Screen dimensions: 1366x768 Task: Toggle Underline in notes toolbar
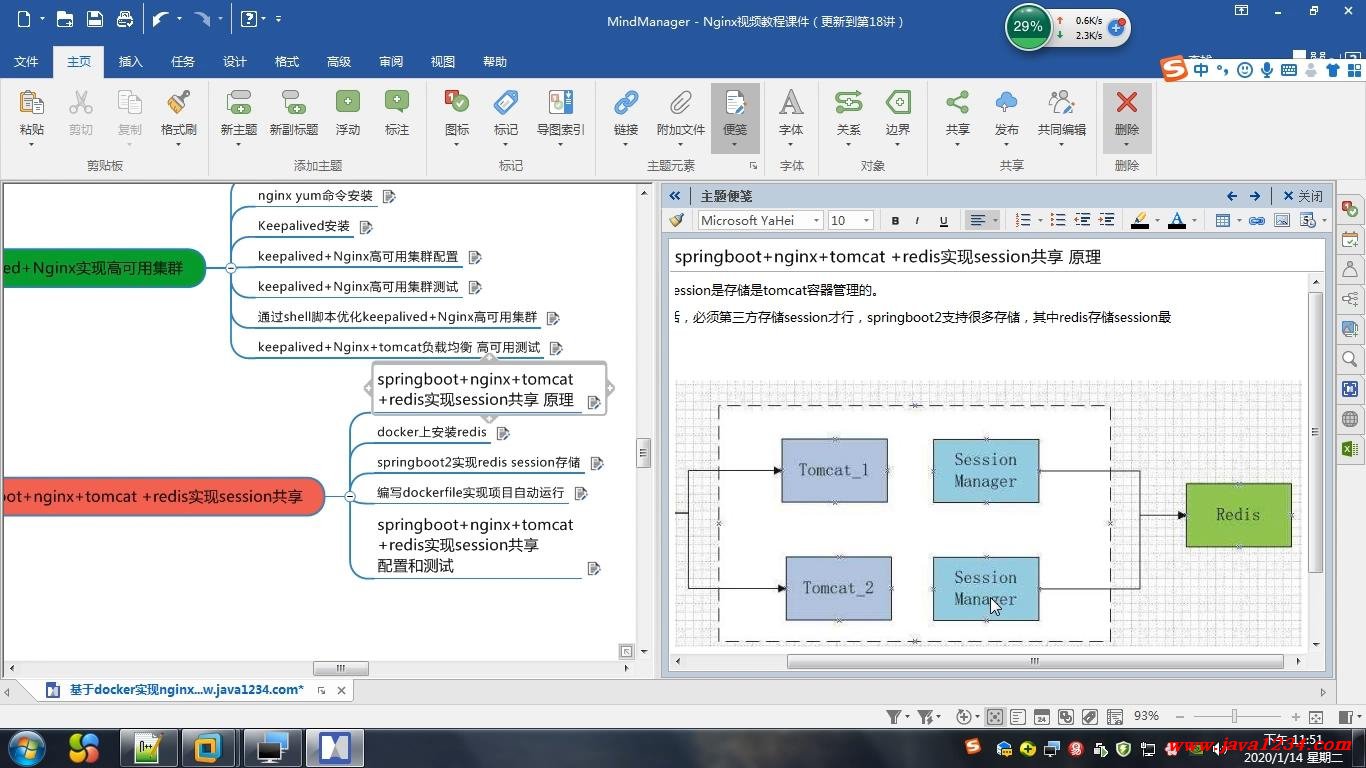(943, 220)
